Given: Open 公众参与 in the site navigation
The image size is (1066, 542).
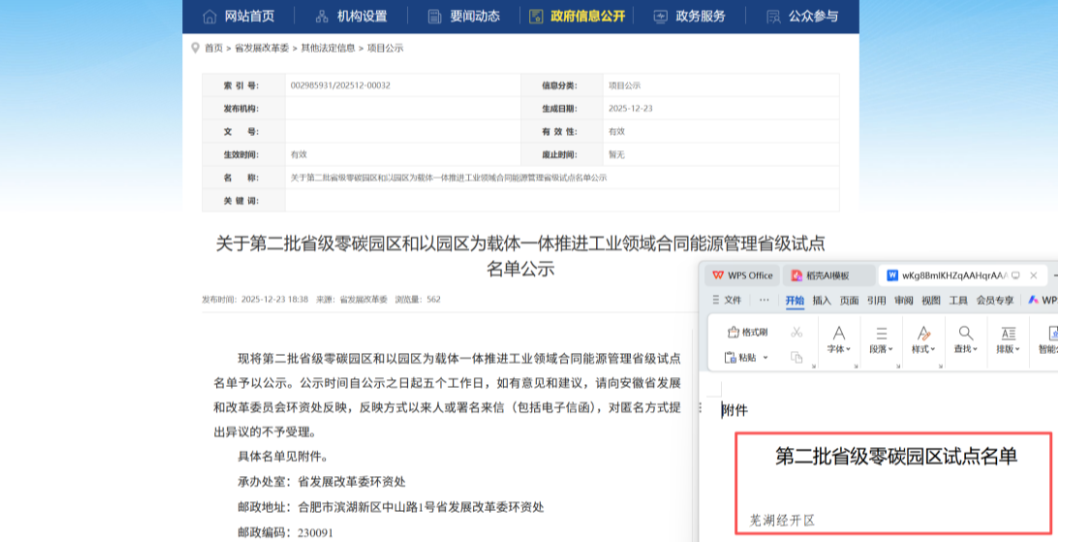Looking at the screenshot, I should tap(813, 16).
